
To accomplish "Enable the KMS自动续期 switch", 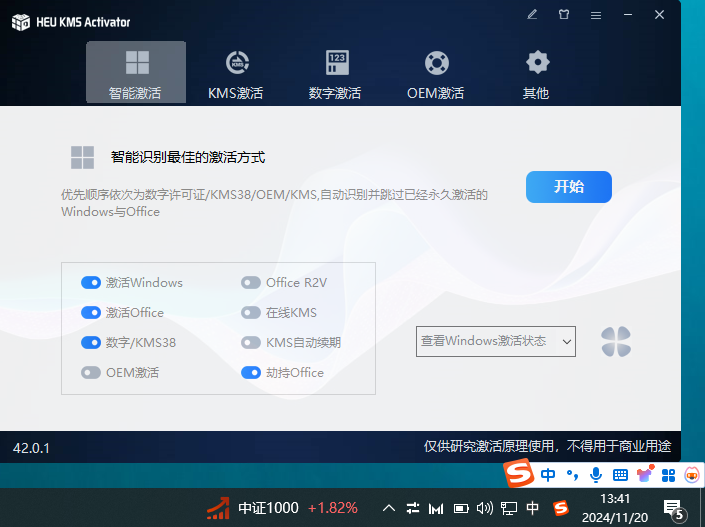I will [251, 343].
